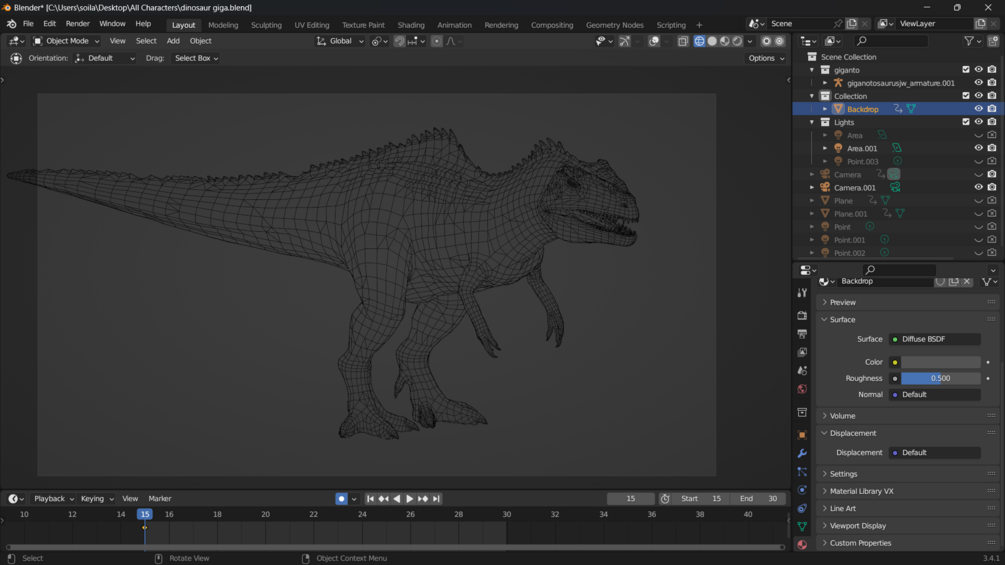The width and height of the screenshot is (1005, 565).
Task: Toggle auto keying record button
Action: click(341, 498)
